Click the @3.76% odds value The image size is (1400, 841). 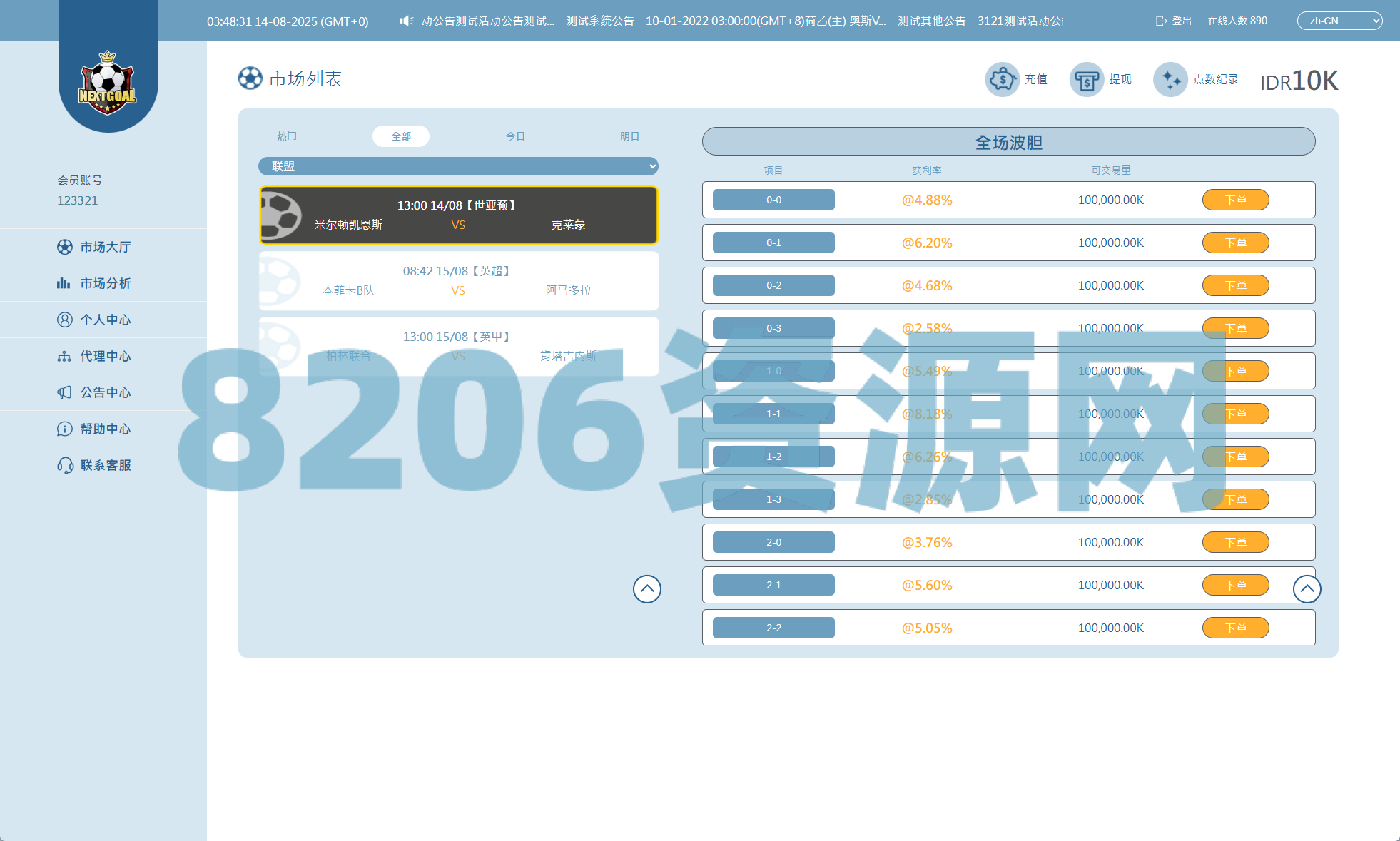click(927, 542)
